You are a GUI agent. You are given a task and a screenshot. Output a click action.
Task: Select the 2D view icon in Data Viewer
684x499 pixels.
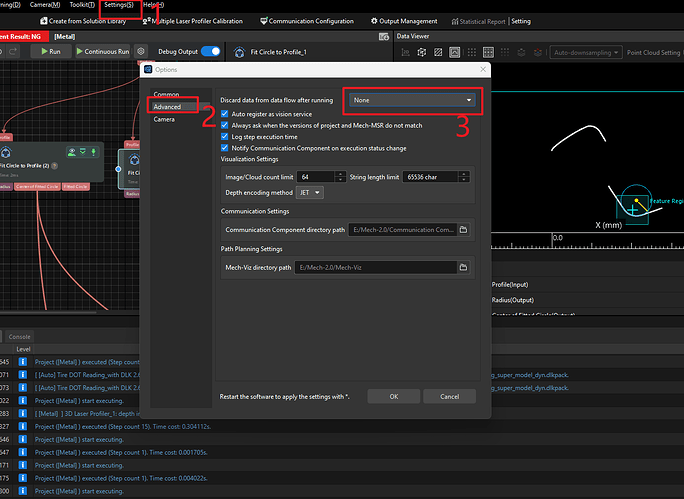(x=405, y=52)
